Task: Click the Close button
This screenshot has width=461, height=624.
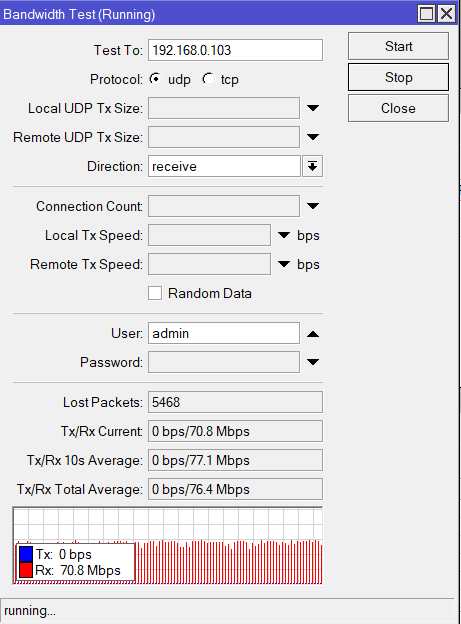Action: (398, 108)
